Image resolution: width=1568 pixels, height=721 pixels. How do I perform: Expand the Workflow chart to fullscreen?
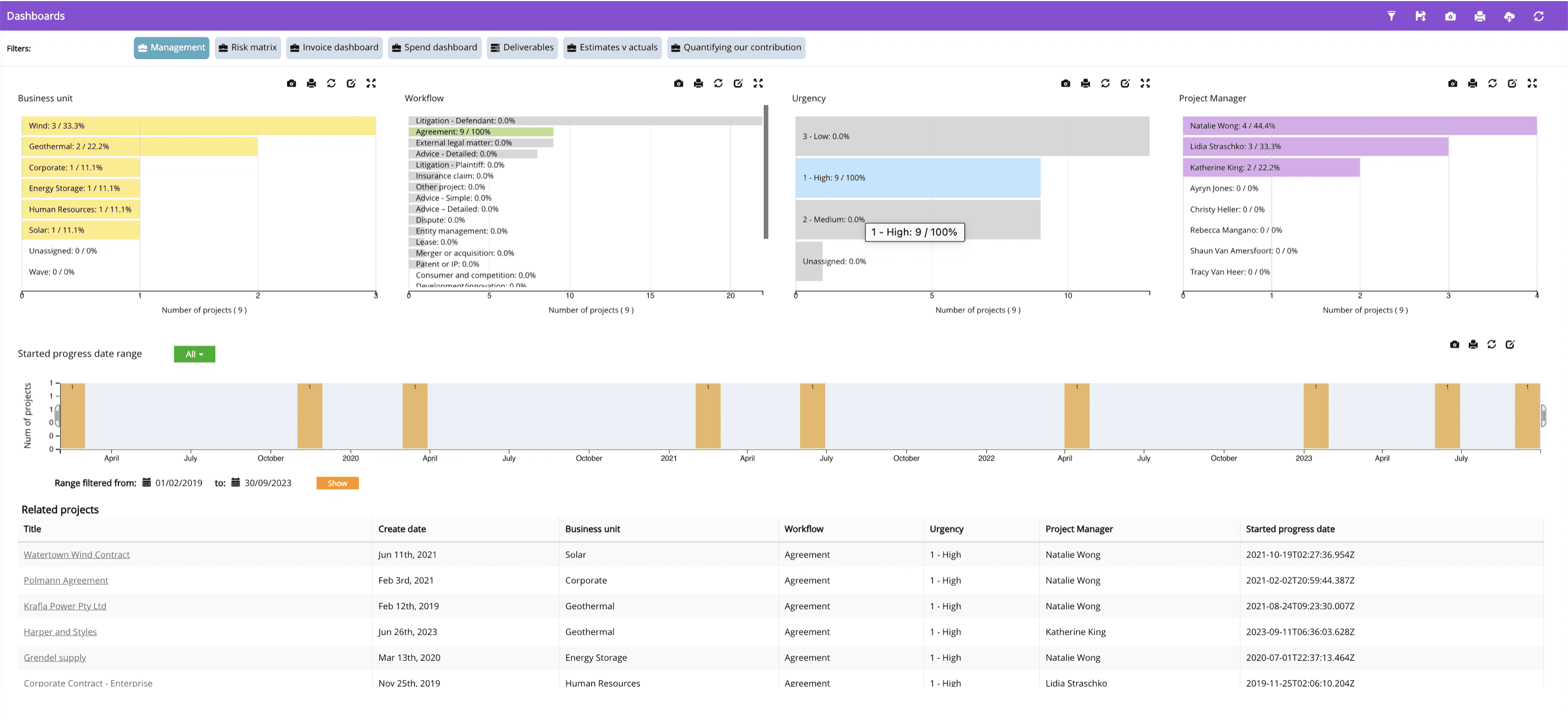tap(758, 83)
